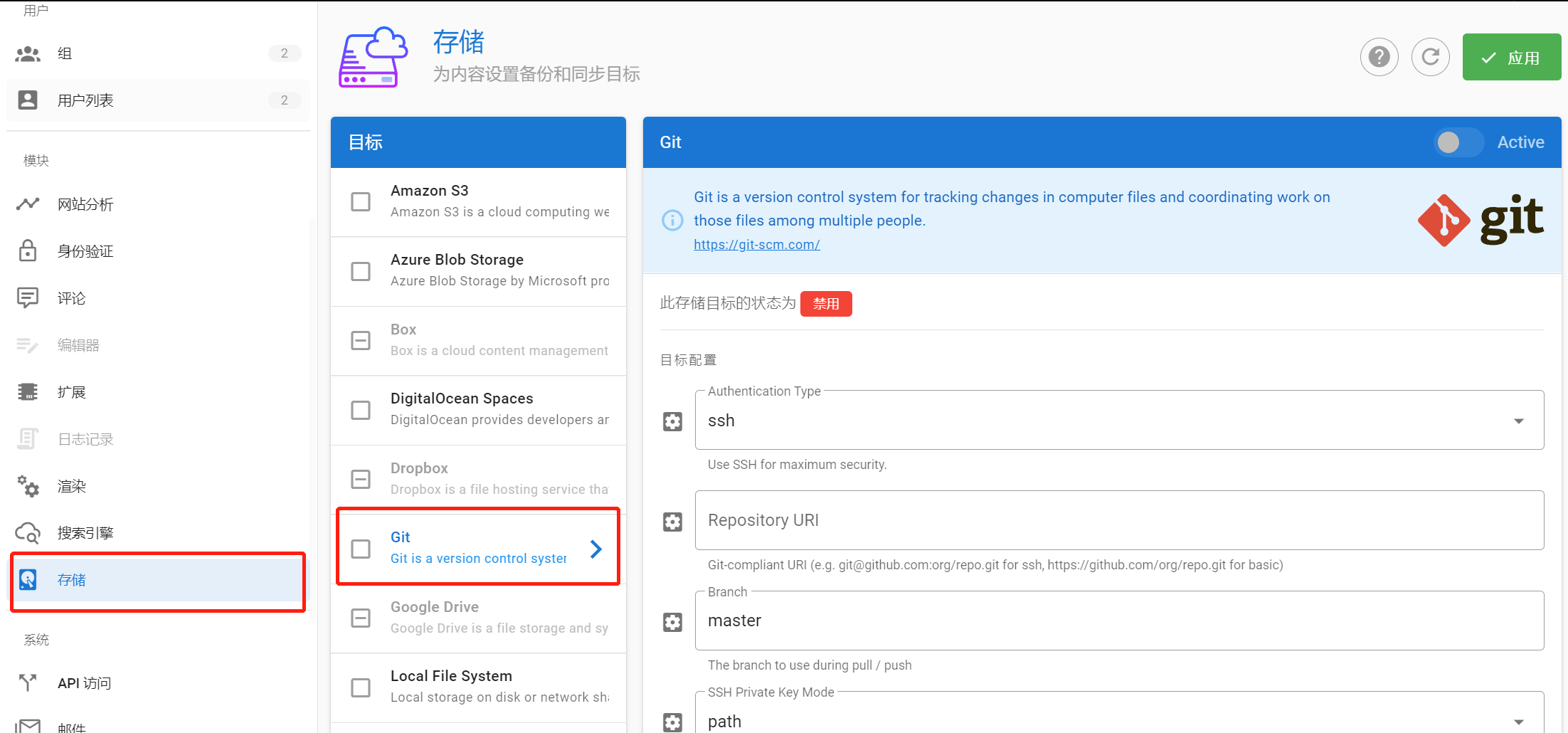Click the red 禁用 status badge
The width and height of the screenshot is (1568, 733).
point(826,304)
